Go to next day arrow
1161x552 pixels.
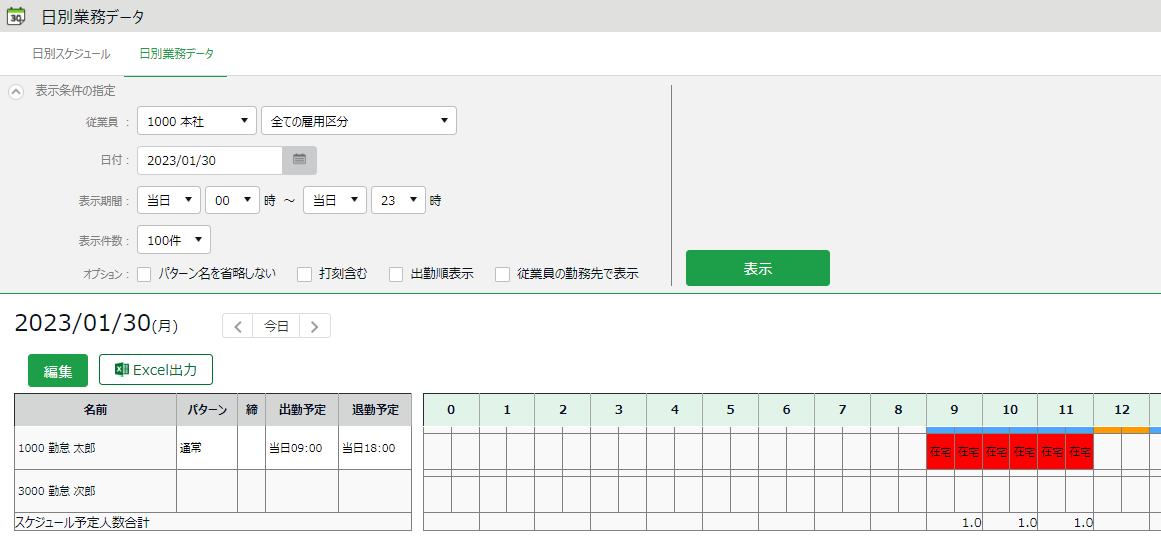(x=315, y=326)
